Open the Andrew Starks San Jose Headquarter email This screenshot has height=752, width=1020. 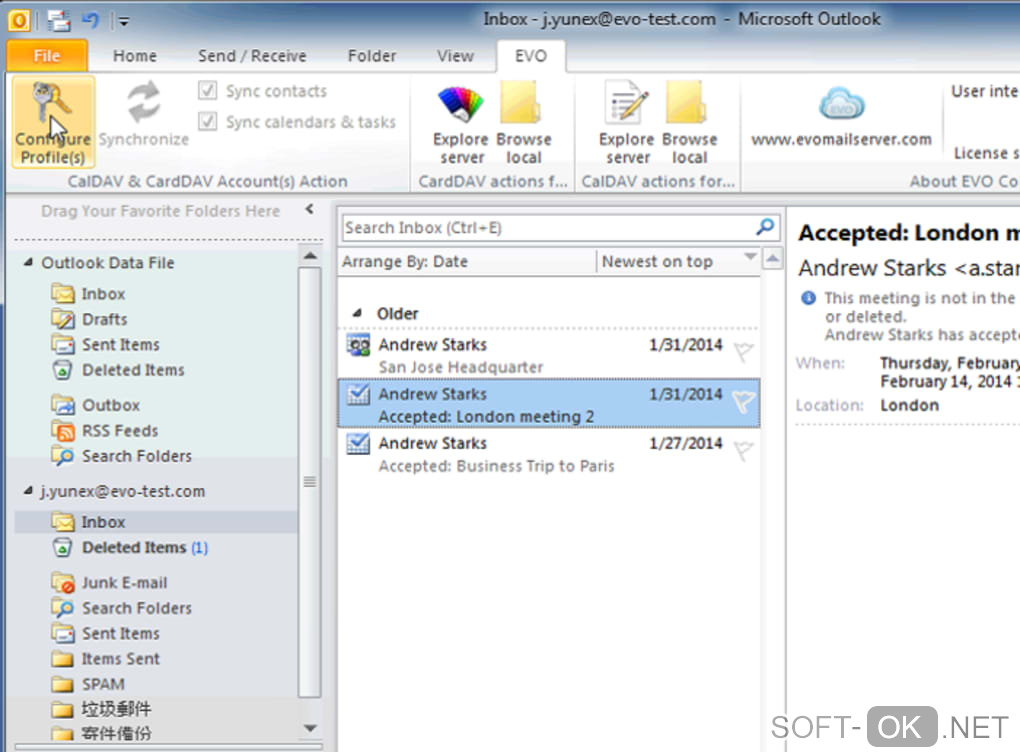[x=549, y=355]
